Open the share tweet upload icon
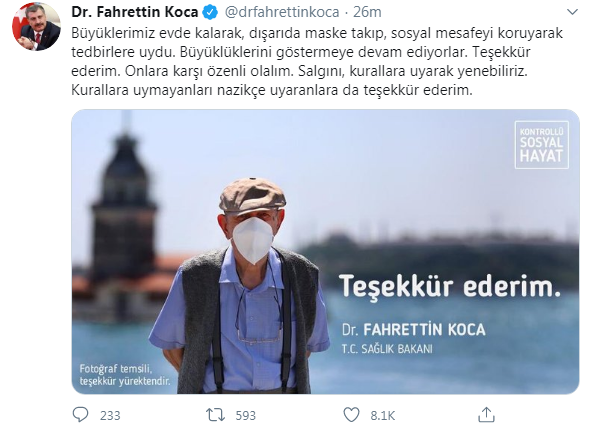This screenshot has height=432, width=593. click(486, 415)
